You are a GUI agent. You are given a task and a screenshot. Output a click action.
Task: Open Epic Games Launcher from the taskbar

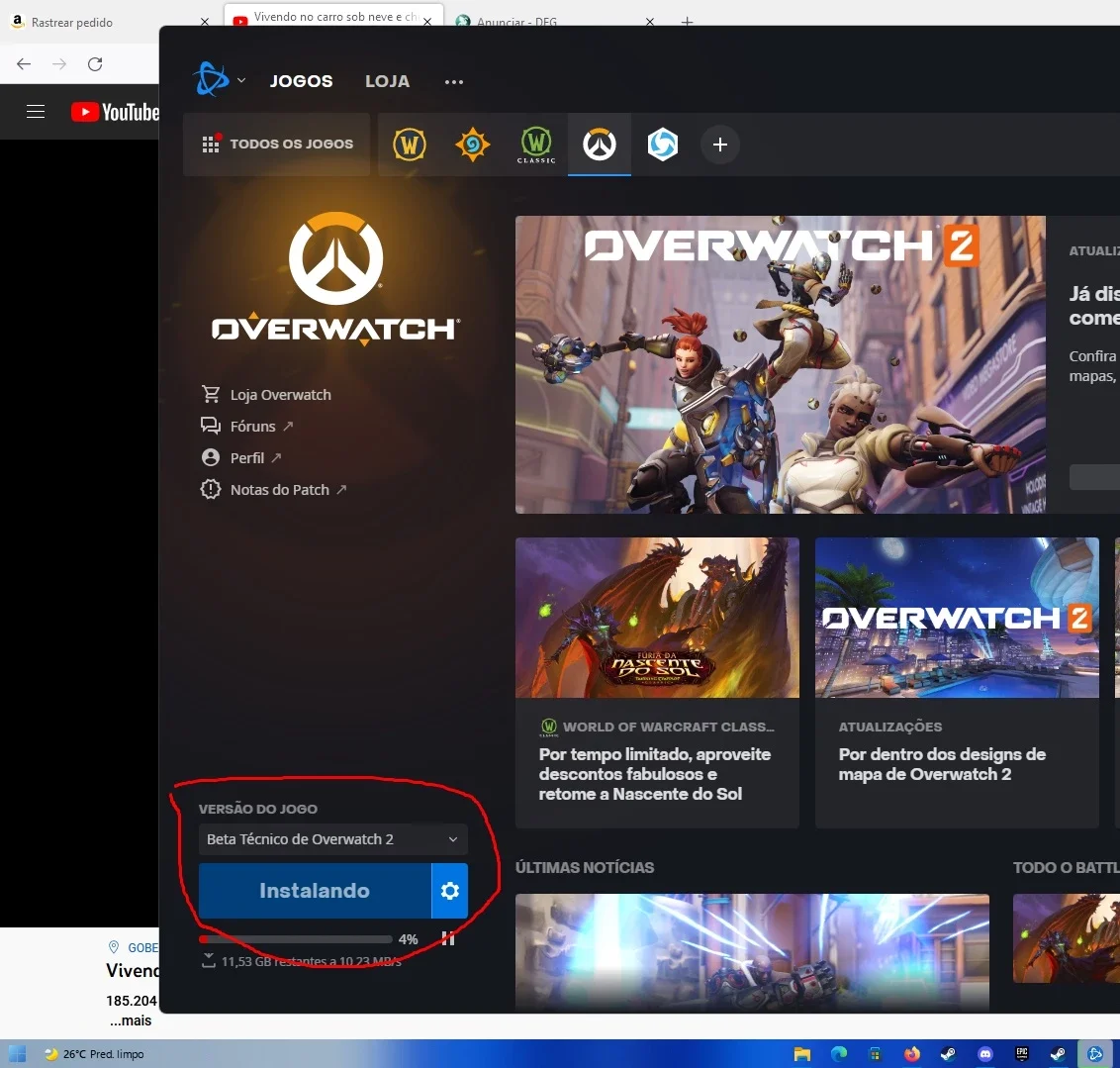tap(1022, 1054)
